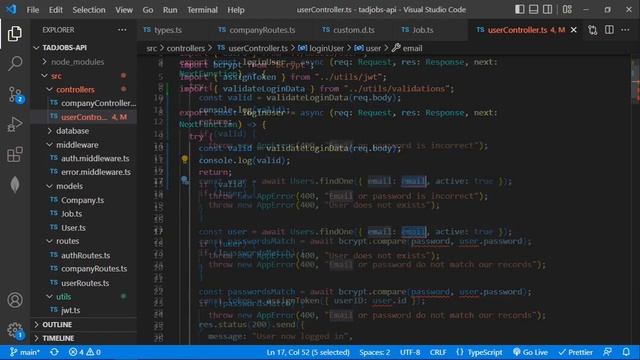
Task: Expand the OUTLINE section
Action: [57, 324]
